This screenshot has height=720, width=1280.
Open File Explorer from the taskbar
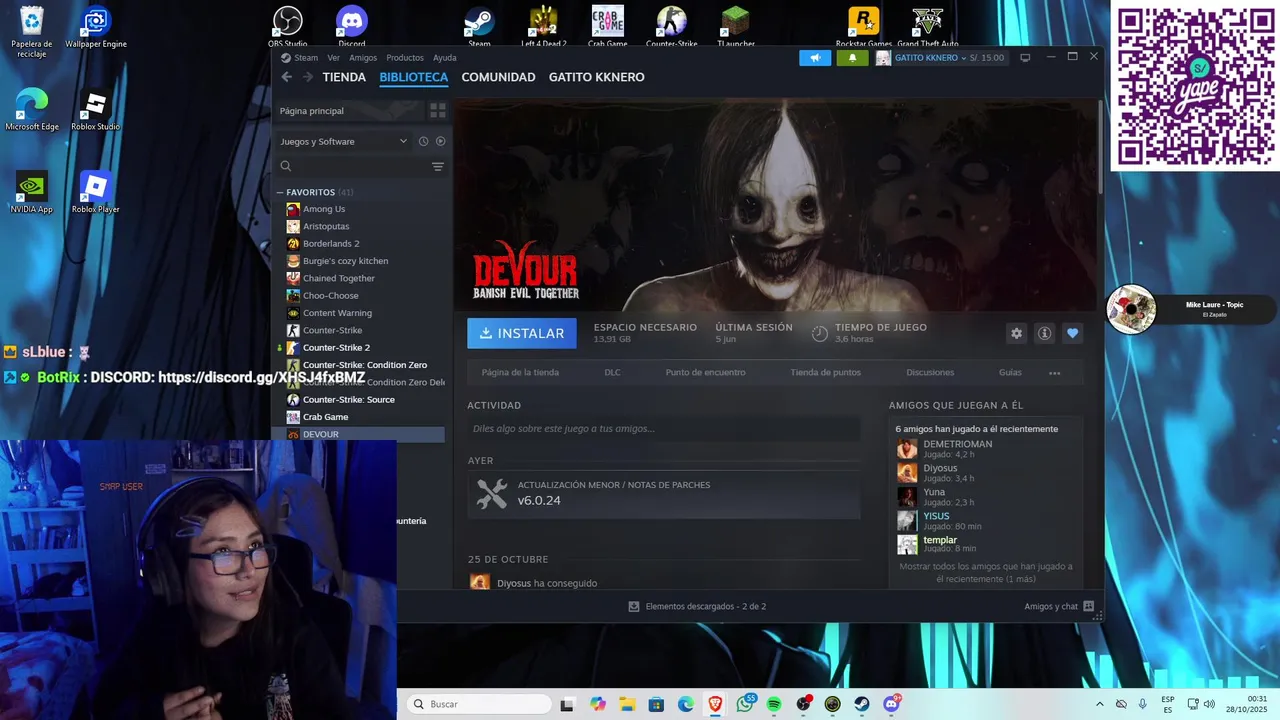(627, 704)
